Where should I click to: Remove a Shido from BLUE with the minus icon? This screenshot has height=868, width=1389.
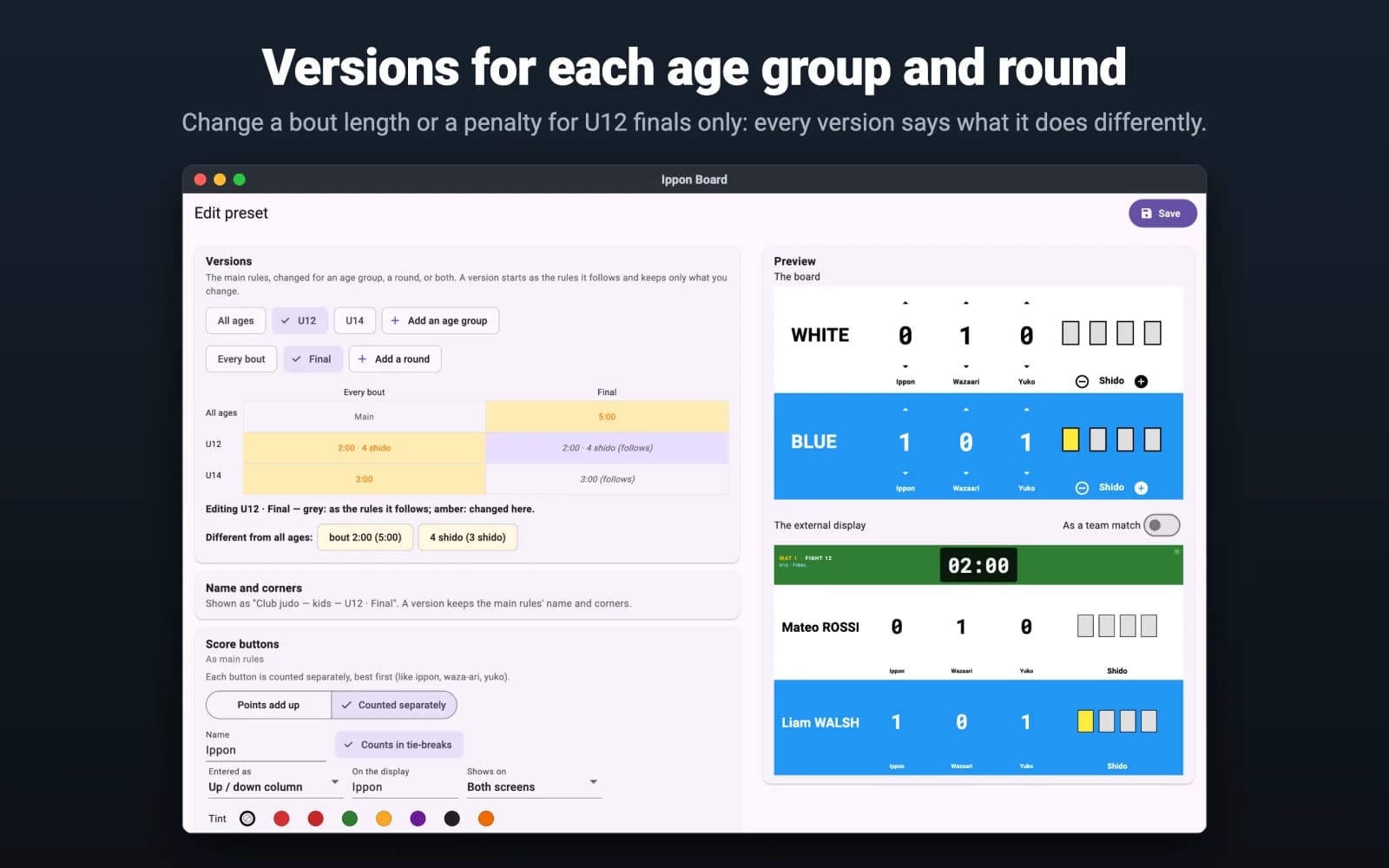click(1082, 488)
